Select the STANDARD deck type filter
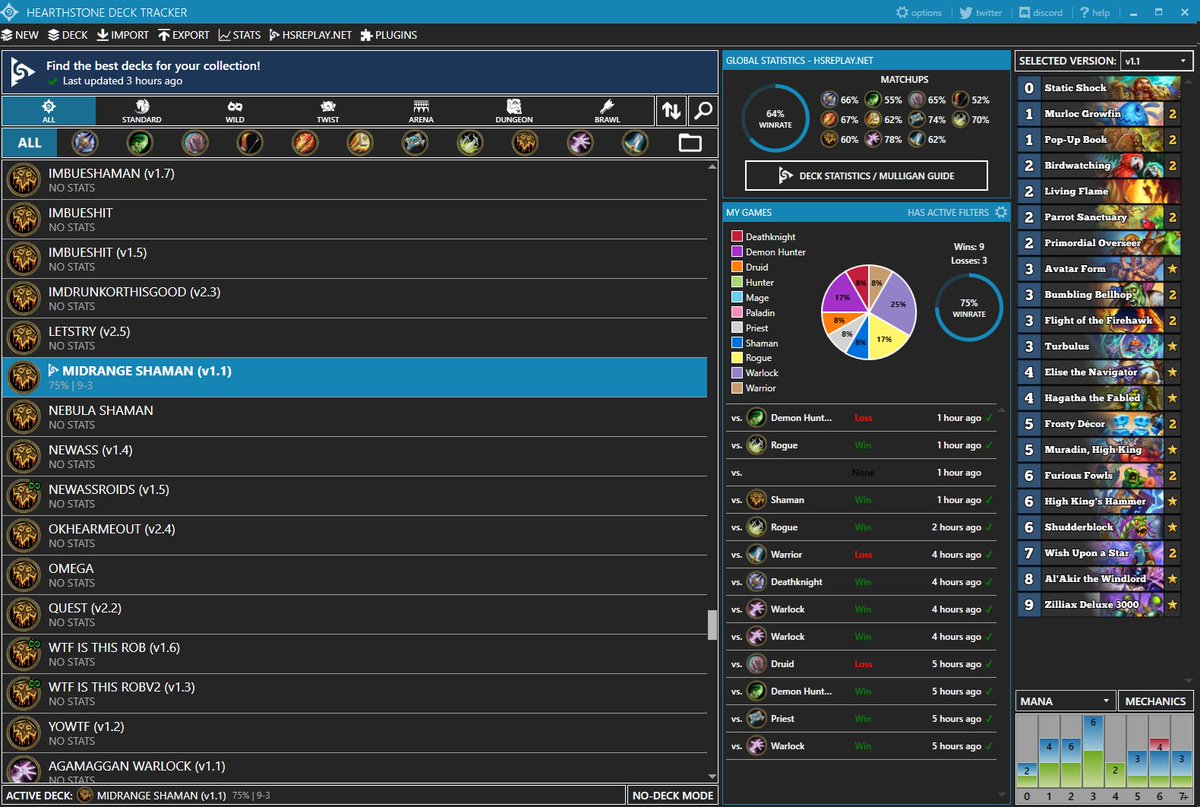 (142, 111)
